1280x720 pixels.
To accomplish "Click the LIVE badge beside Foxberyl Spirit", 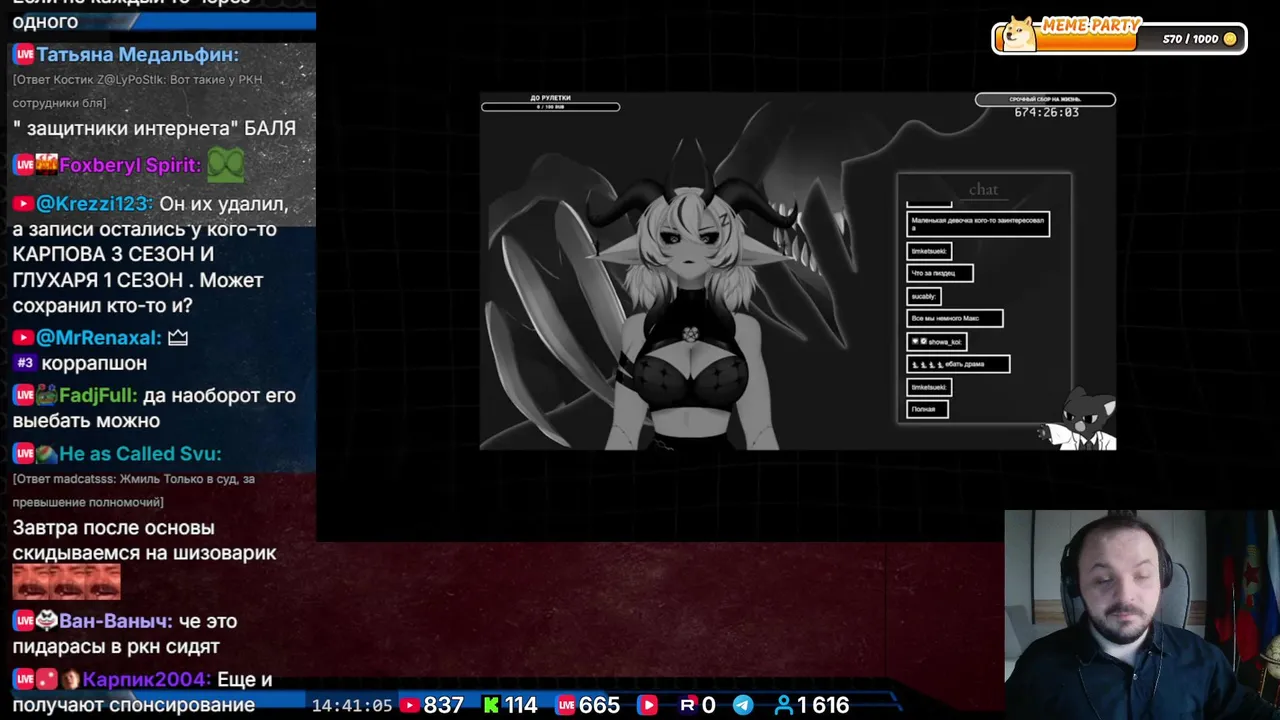I will (x=24, y=165).
